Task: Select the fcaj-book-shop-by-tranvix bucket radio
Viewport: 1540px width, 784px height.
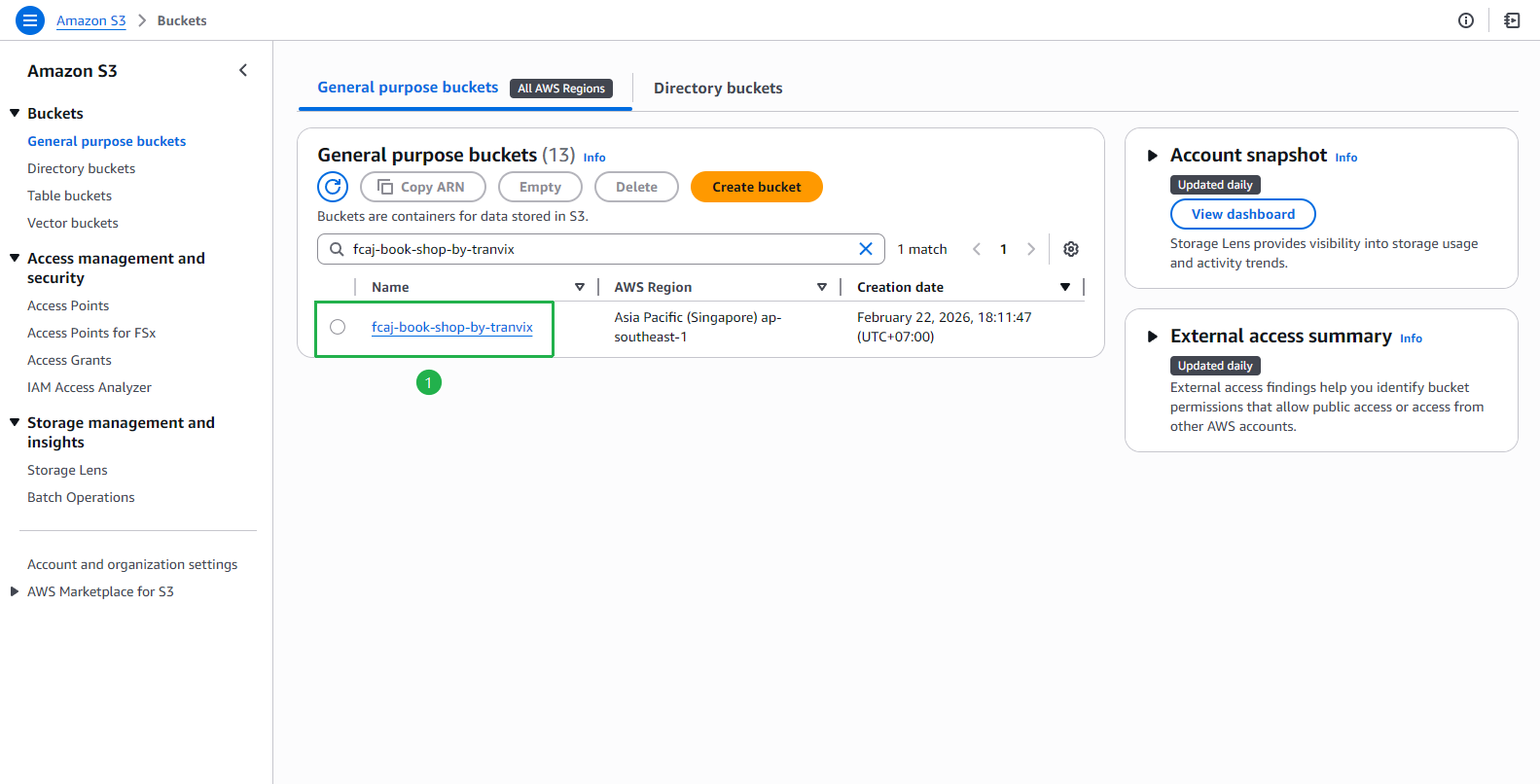Action: (338, 327)
